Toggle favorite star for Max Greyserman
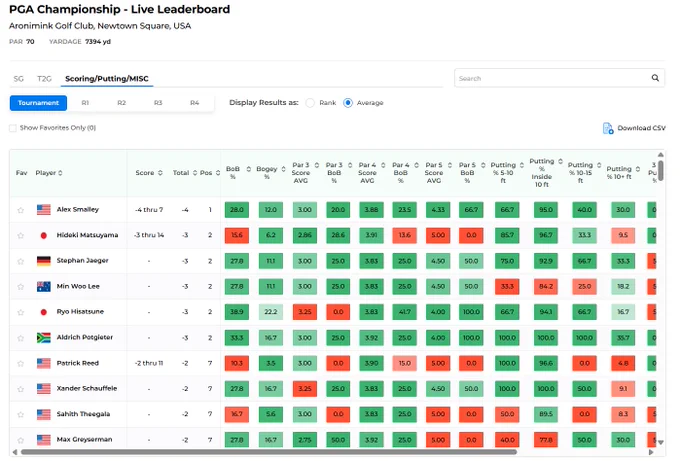This screenshot has width=680, height=461. [20, 441]
